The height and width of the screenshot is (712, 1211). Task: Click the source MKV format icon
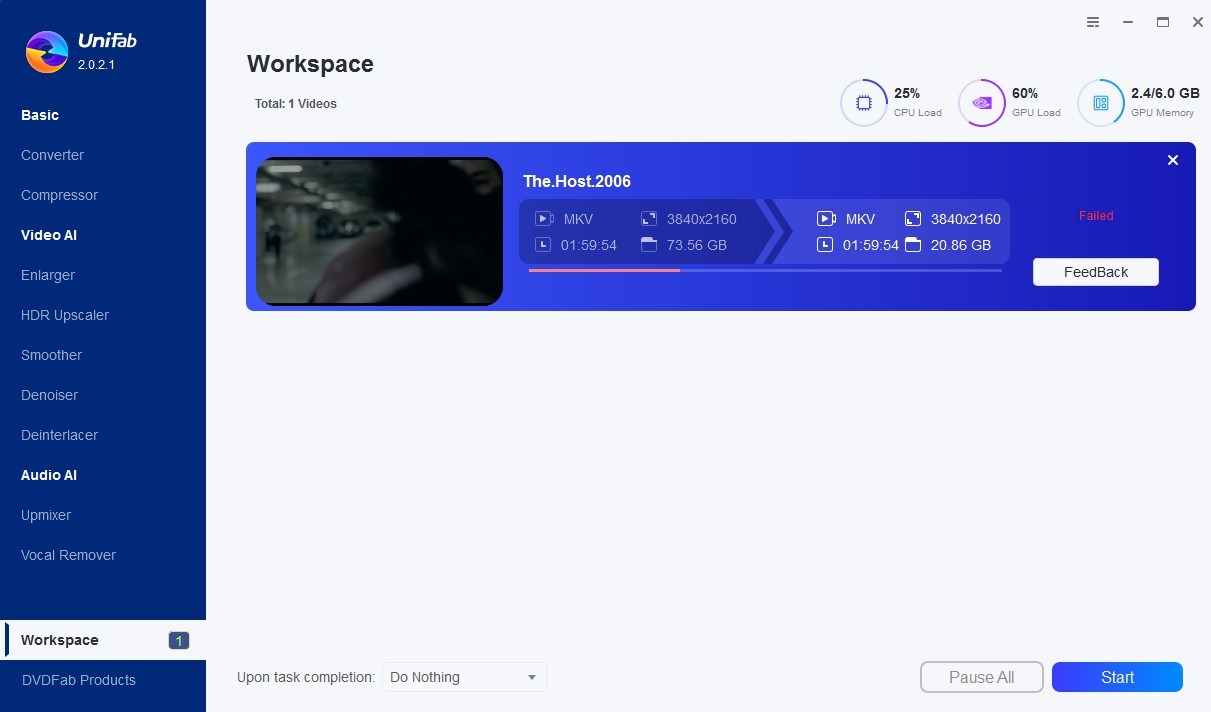(544, 219)
